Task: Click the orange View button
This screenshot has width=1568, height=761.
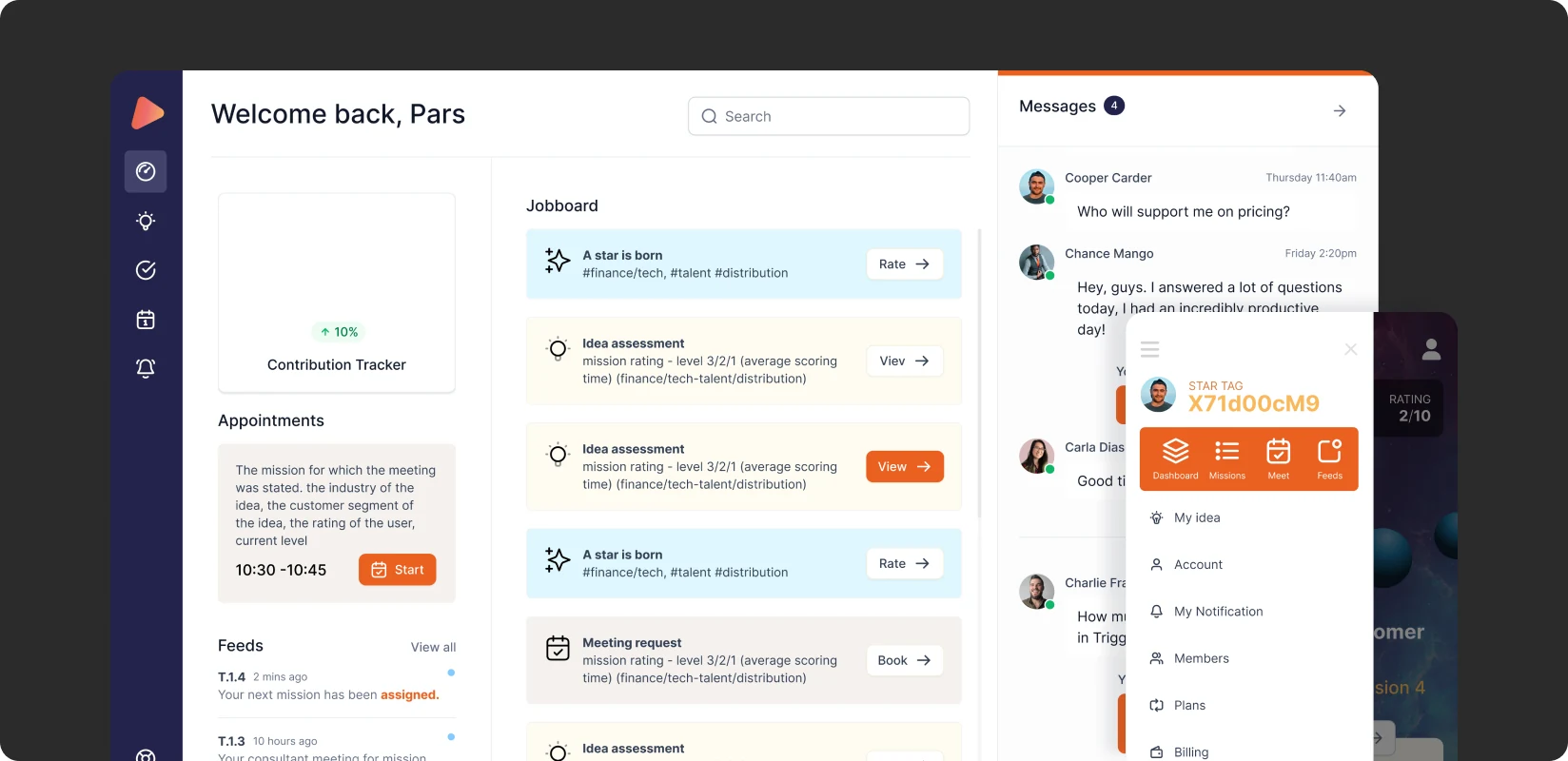Action: pos(905,466)
